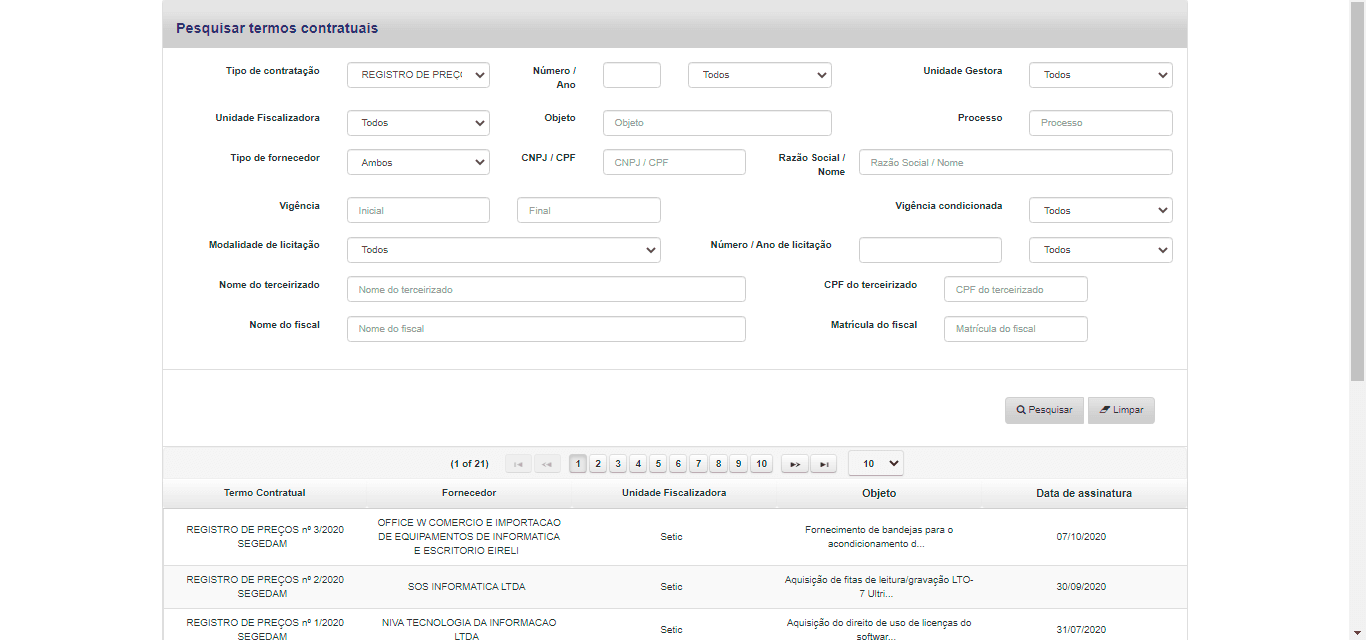Click the previous page paginator icon

click(547, 464)
